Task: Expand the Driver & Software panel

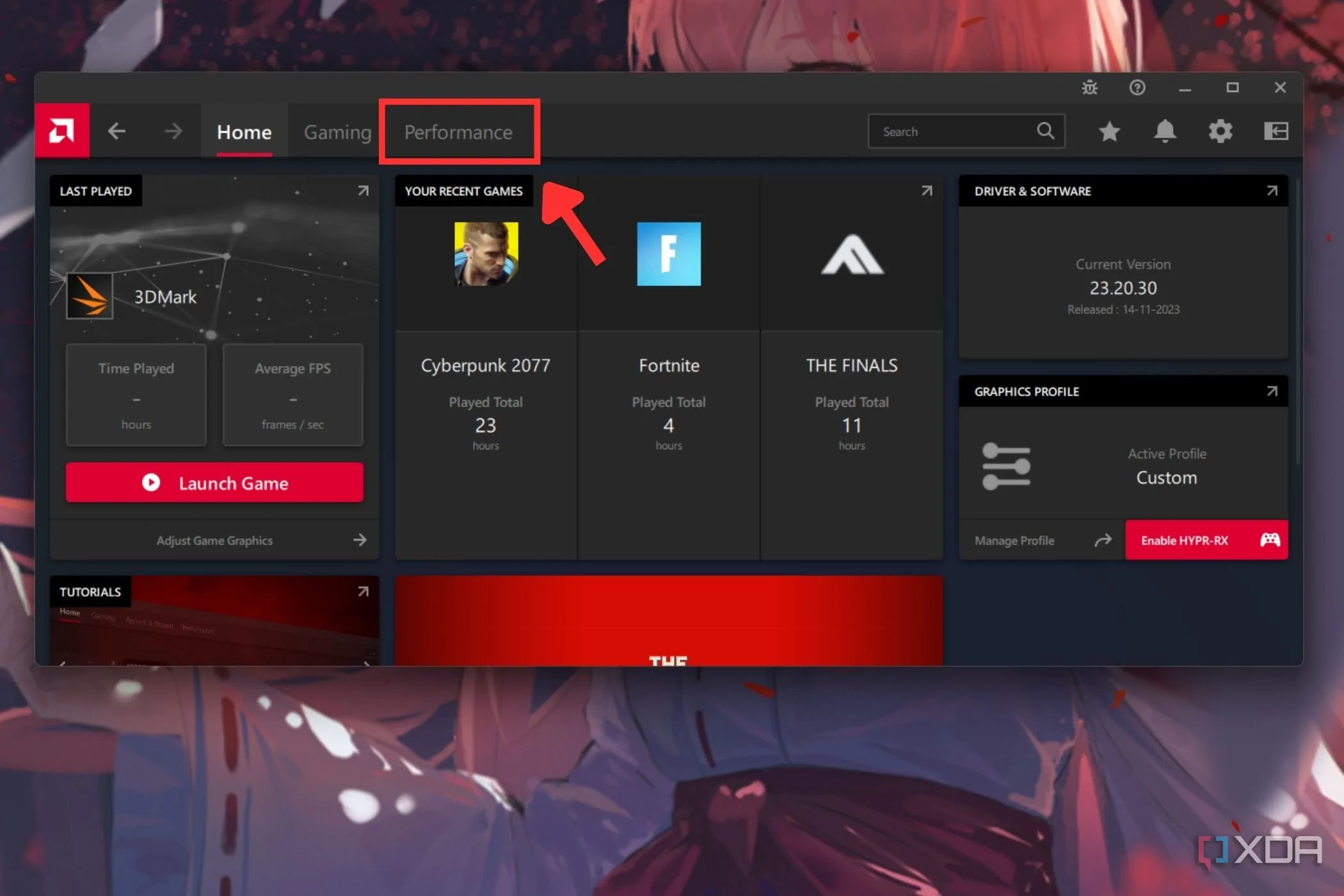Action: pyautogui.click(x=1272, y=191)
